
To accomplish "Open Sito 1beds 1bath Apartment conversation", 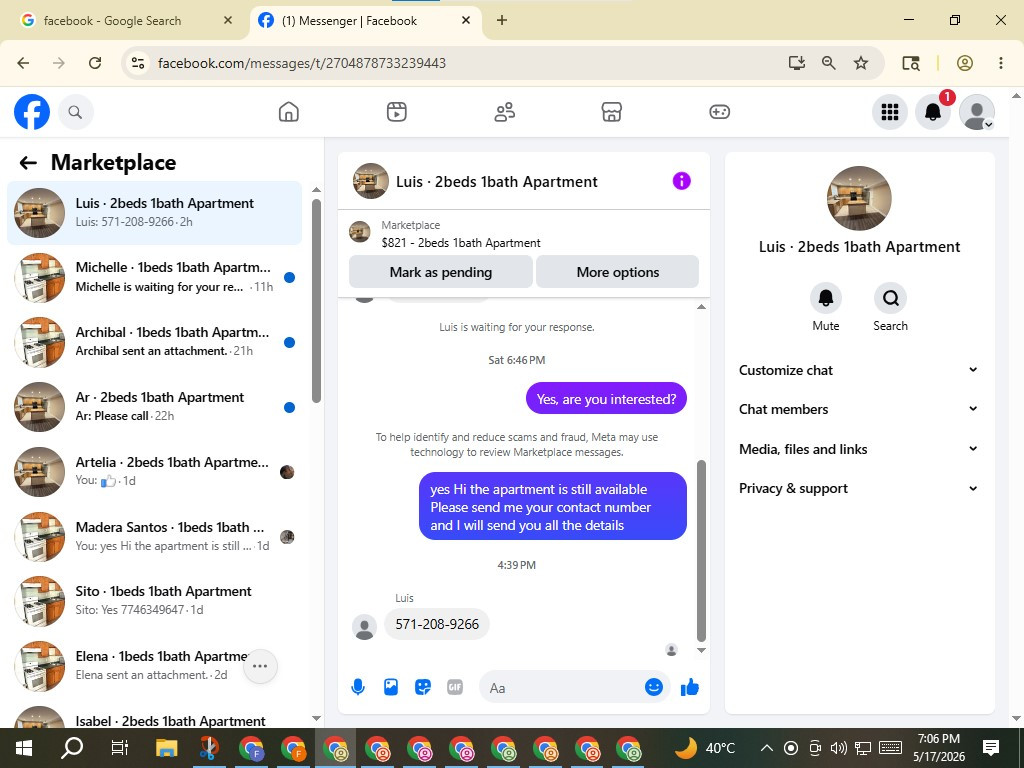I will [x=155, y=601].
